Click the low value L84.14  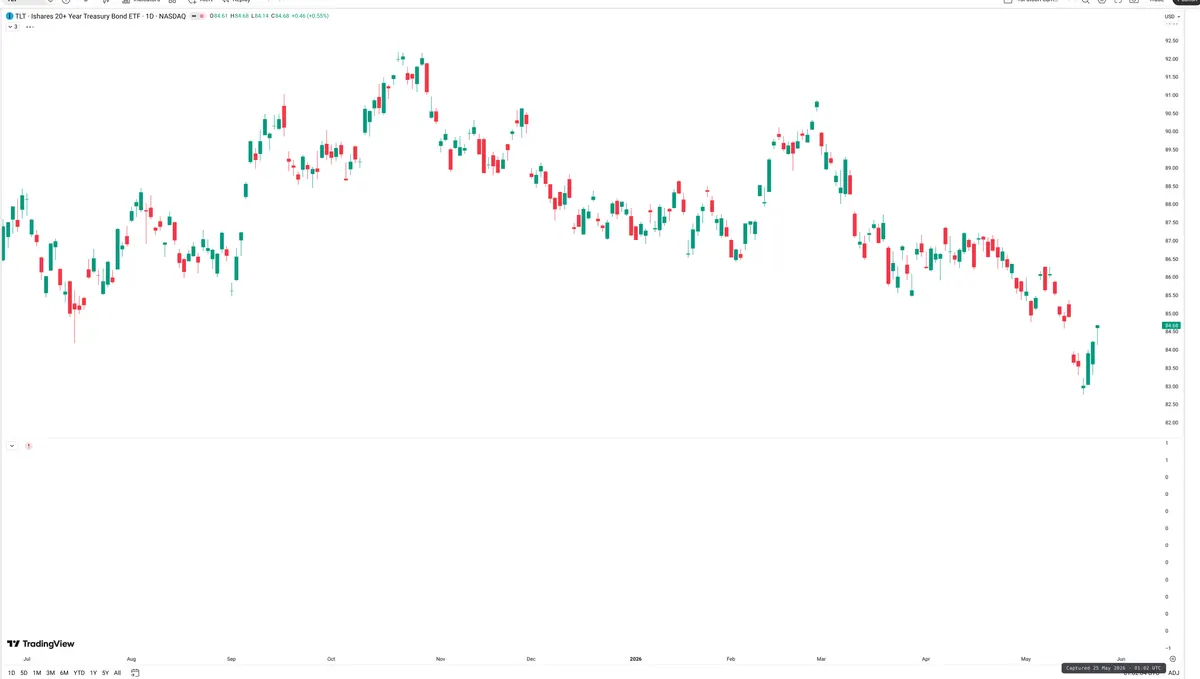tap(259, 16)
